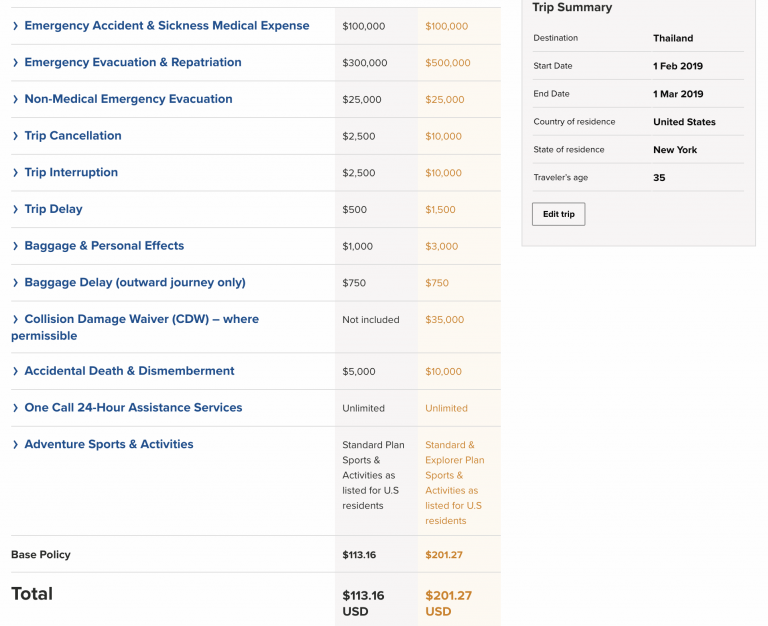Click the chevron icon beside Trip Delay
Screen dimensions: 768x626
(x=15, y=209)
